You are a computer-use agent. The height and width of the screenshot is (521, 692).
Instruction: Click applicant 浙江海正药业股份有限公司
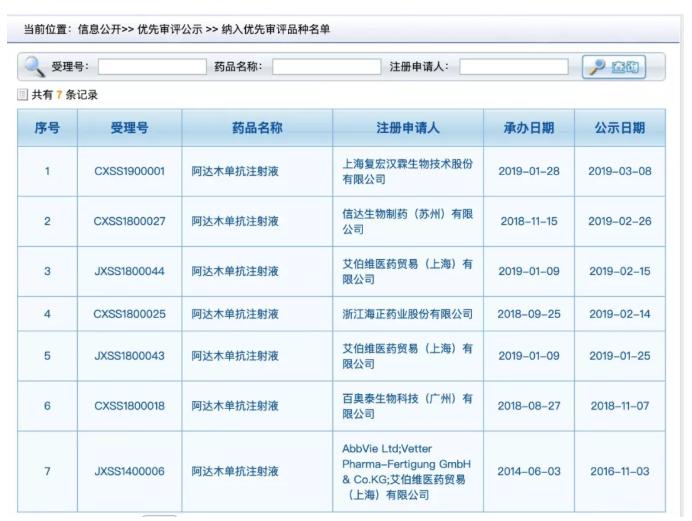(407, 314)
